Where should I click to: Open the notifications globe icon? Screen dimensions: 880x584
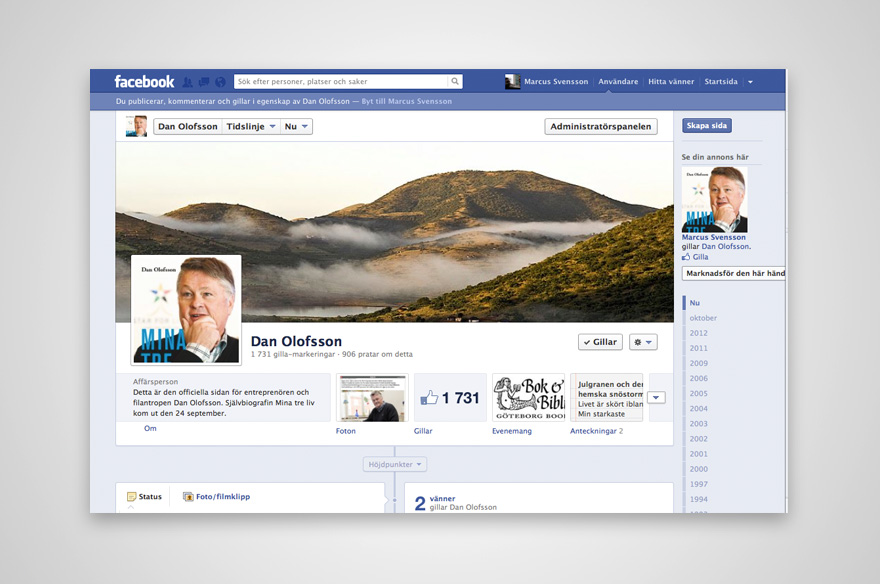coord(220,82)
